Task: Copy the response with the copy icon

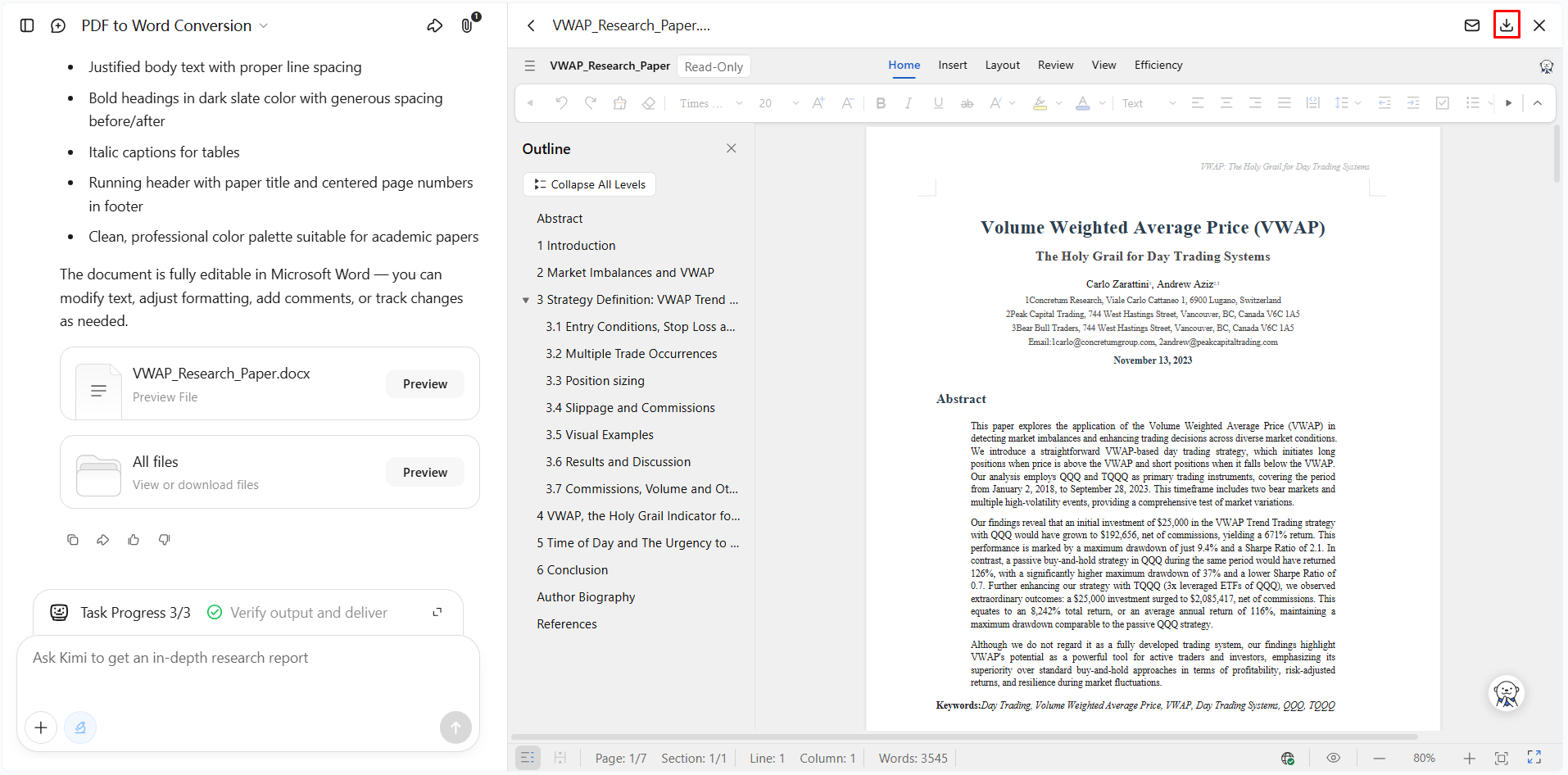Action: tap(73, 540)
